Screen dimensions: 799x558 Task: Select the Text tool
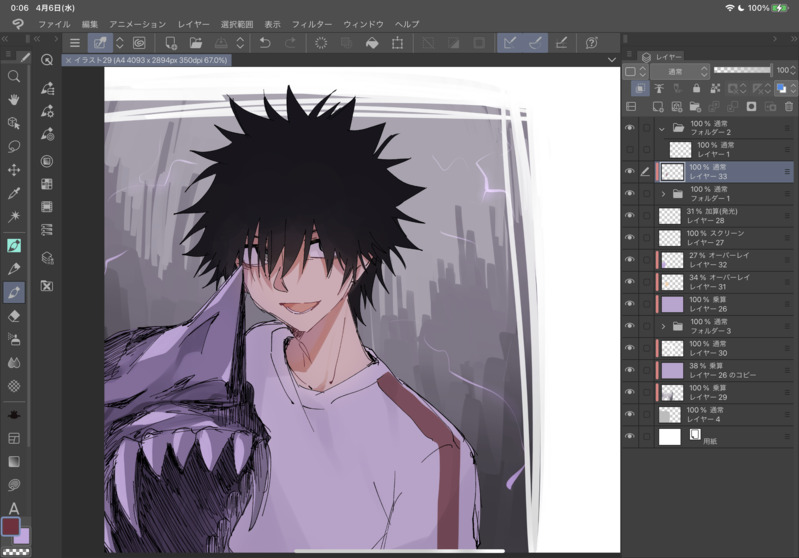tap(14, 508)
